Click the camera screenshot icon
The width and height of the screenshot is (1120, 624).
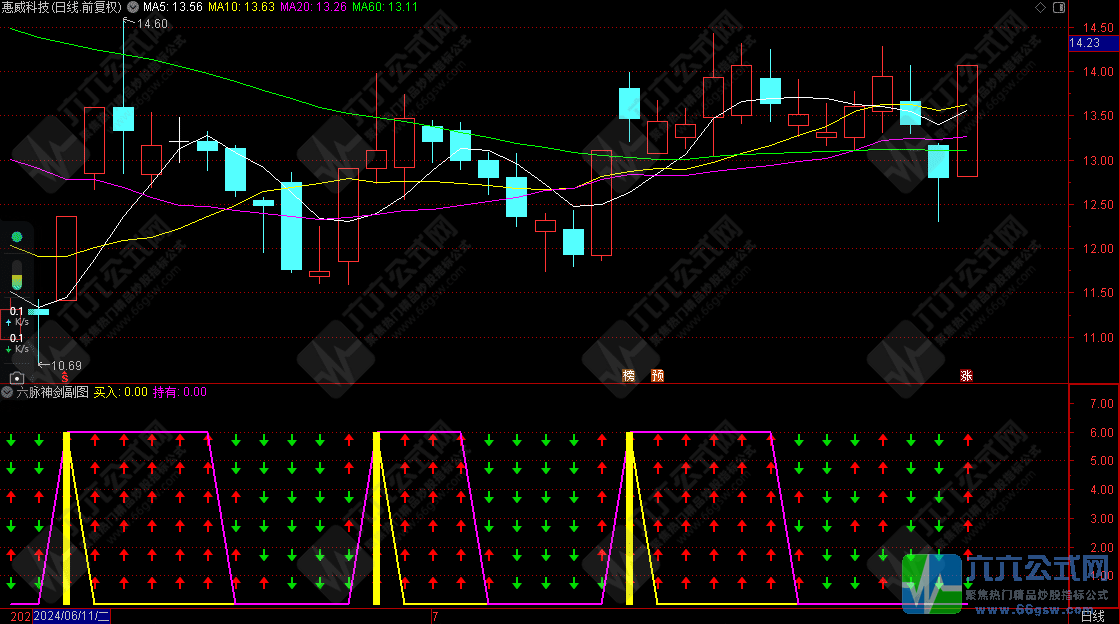pos(16,378)
